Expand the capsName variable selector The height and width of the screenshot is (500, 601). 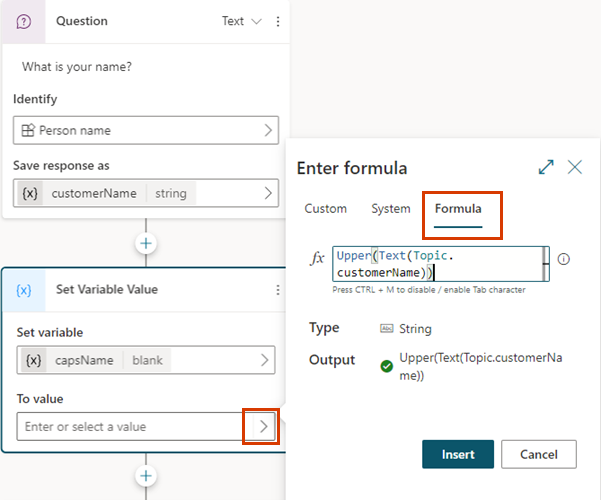click(266, 360)
